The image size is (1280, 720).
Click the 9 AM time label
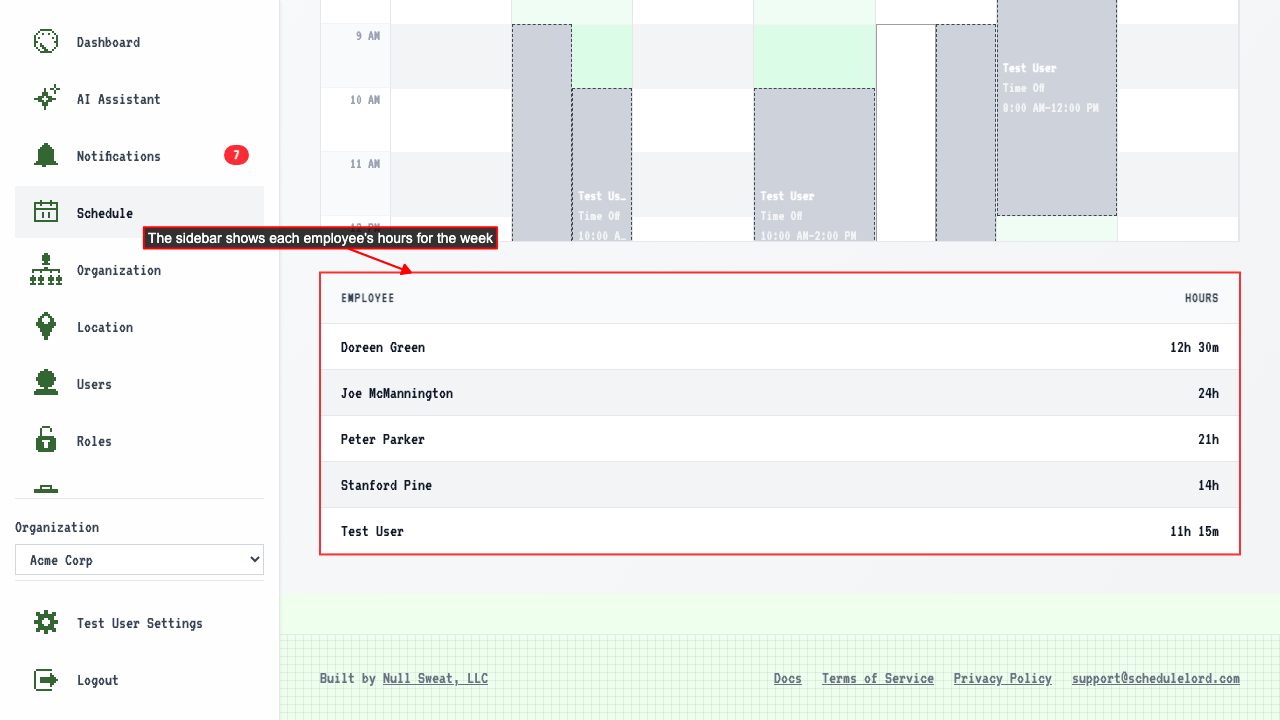(x=367, y=36)
